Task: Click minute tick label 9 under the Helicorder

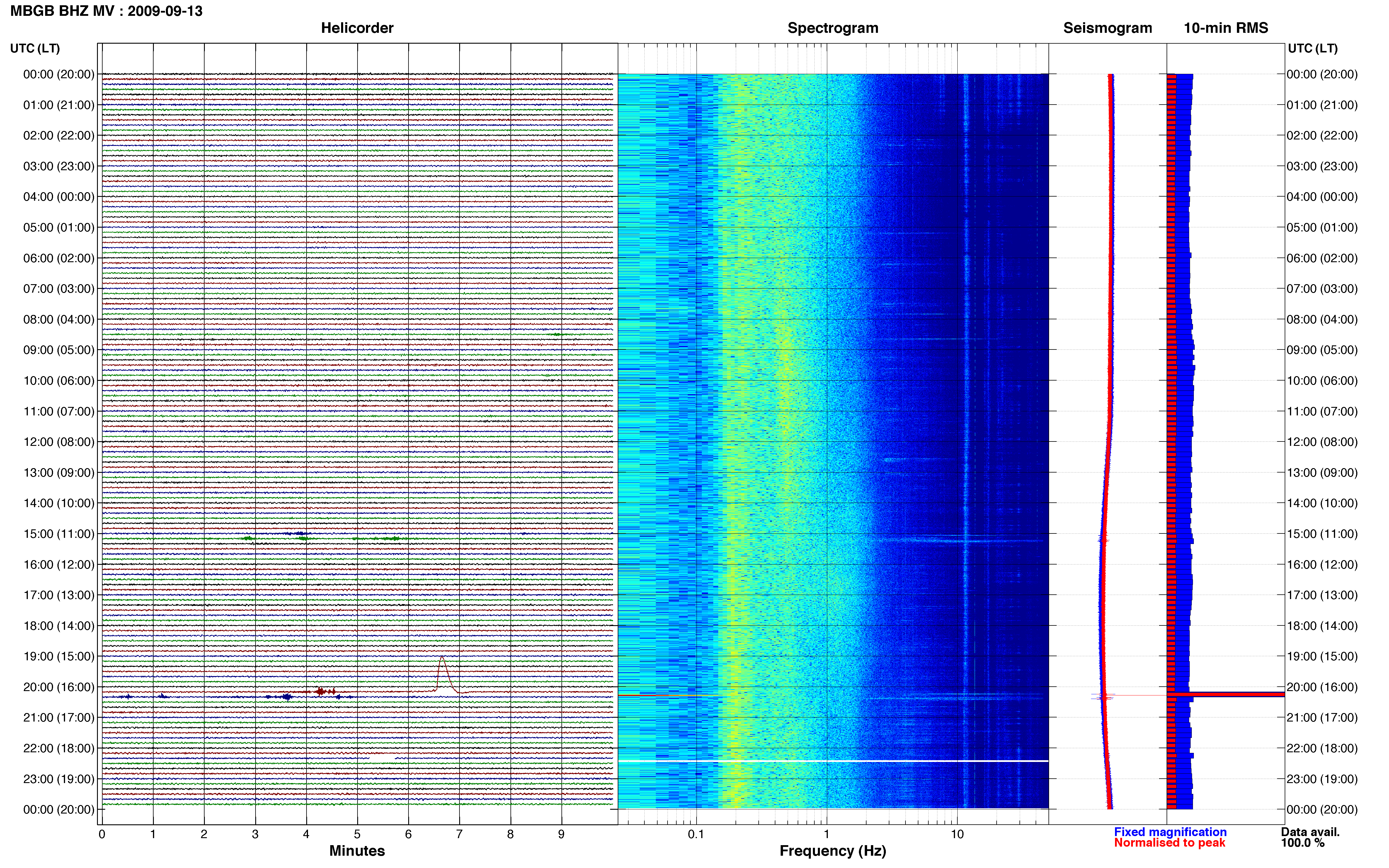Action: click(x=561, y=834)
